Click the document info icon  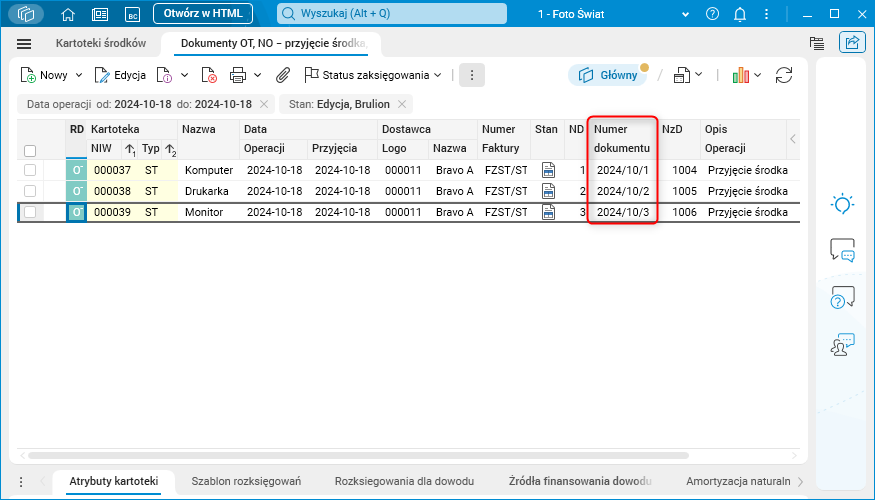[164, 75]
